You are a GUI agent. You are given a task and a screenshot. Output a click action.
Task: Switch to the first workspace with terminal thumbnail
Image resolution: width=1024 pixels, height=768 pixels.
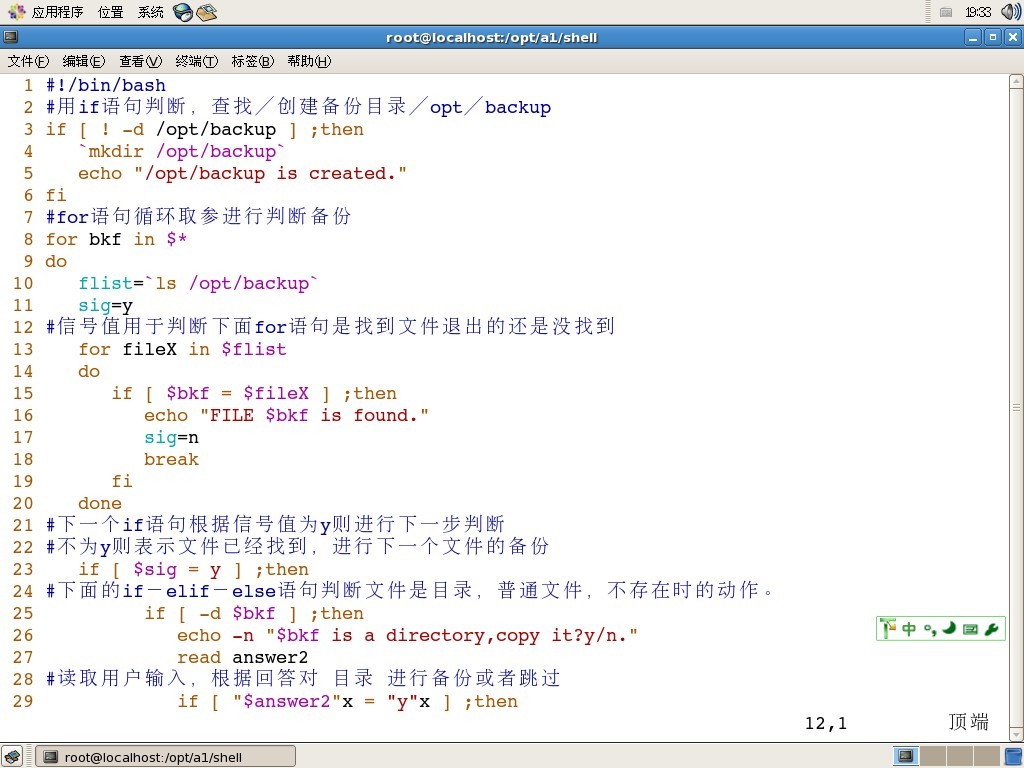tap(905, 756)
